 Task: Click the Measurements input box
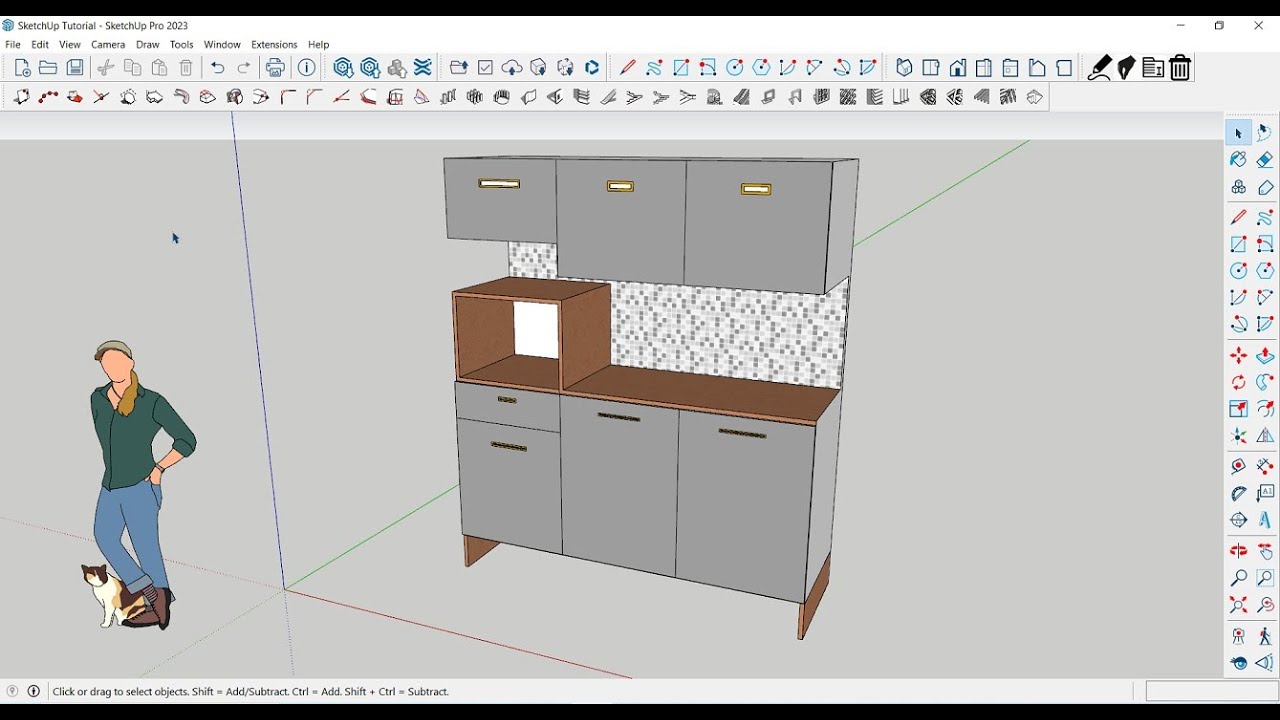(1212, 691)
